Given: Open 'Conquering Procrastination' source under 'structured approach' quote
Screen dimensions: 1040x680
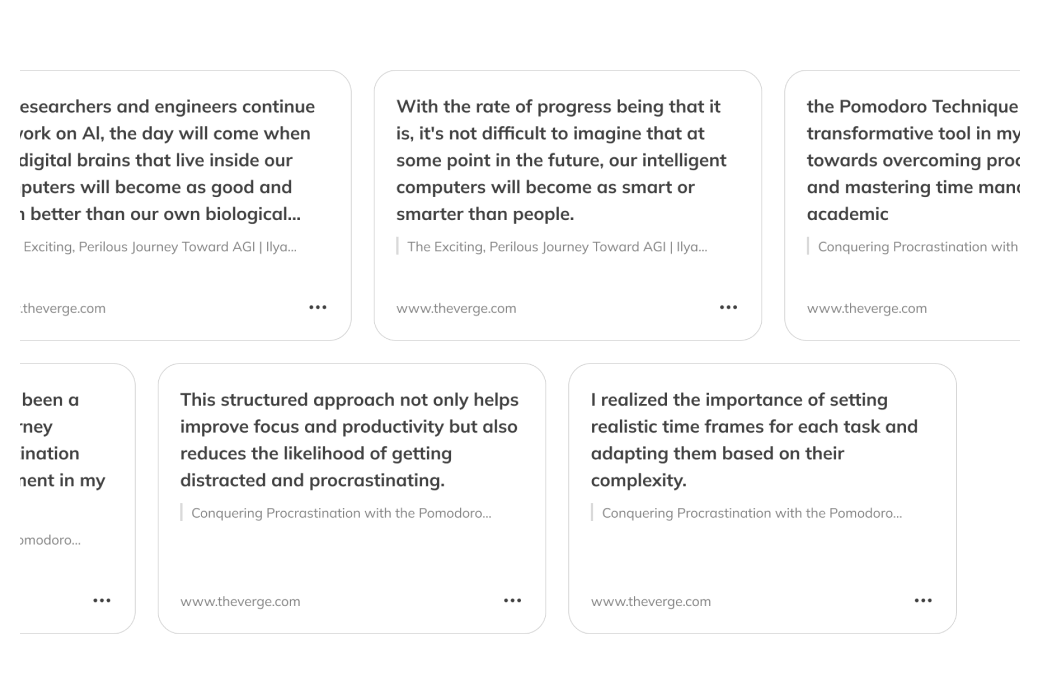Looking at the screenshot, I should point(341,513).
